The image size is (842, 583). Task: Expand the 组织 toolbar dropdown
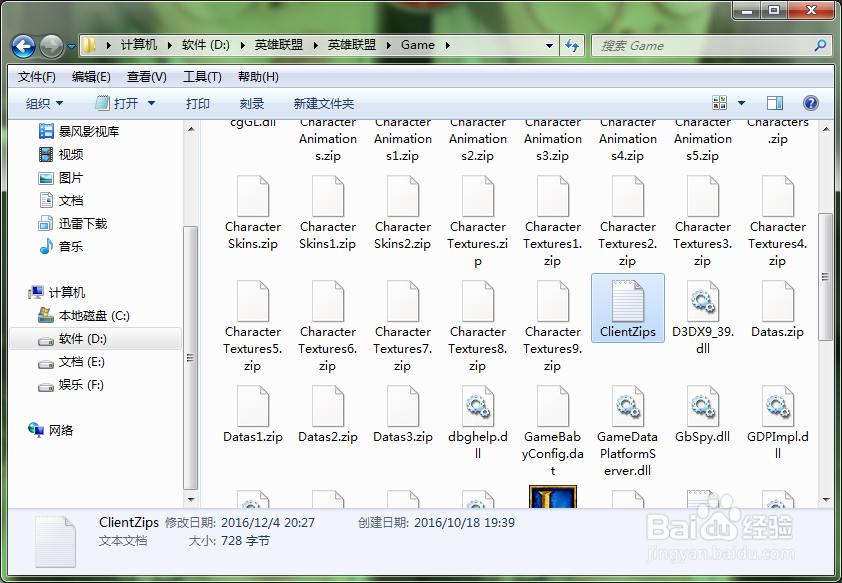click(x=45, y=103)
